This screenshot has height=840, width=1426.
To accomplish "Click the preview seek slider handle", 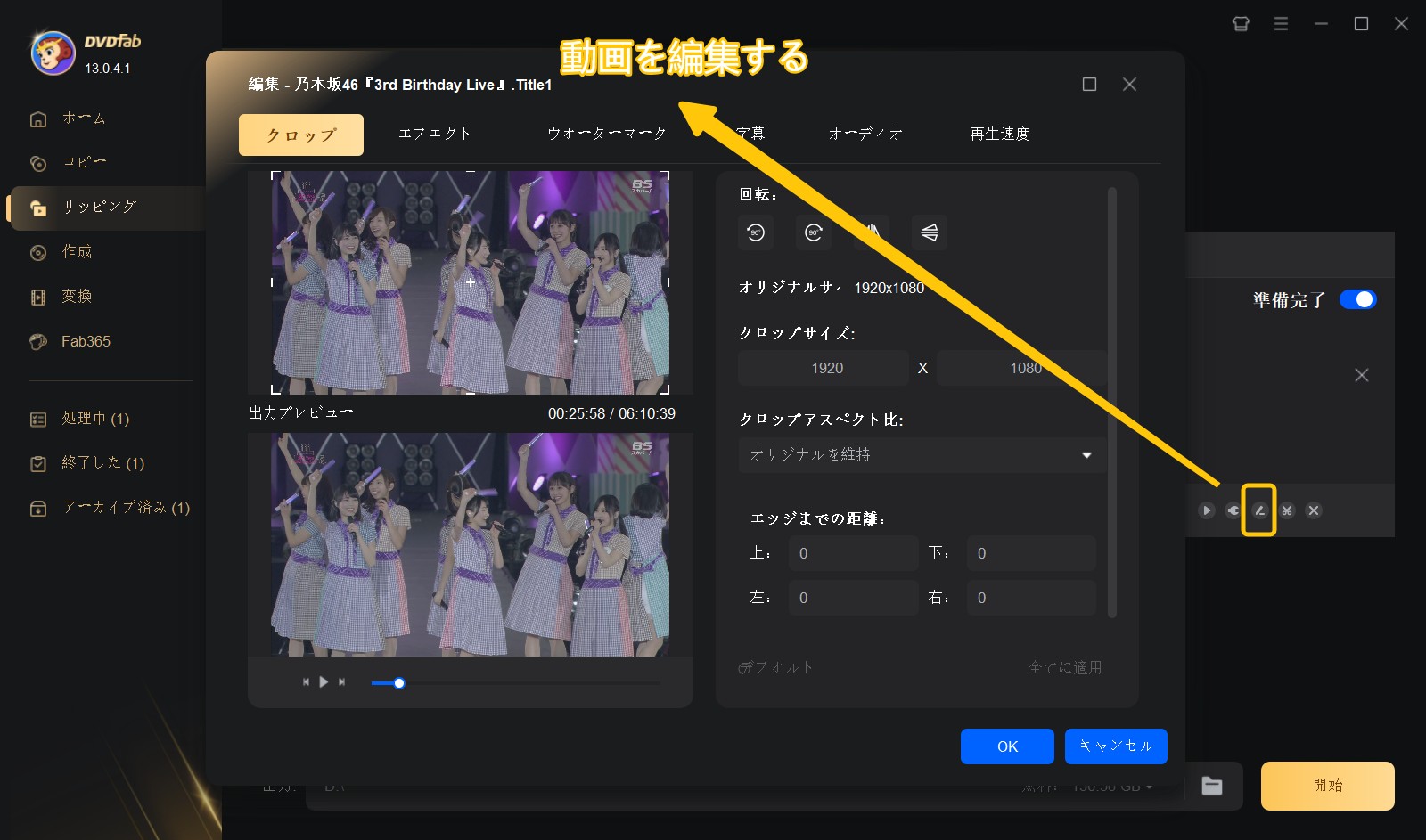I will tap(399, 683).
